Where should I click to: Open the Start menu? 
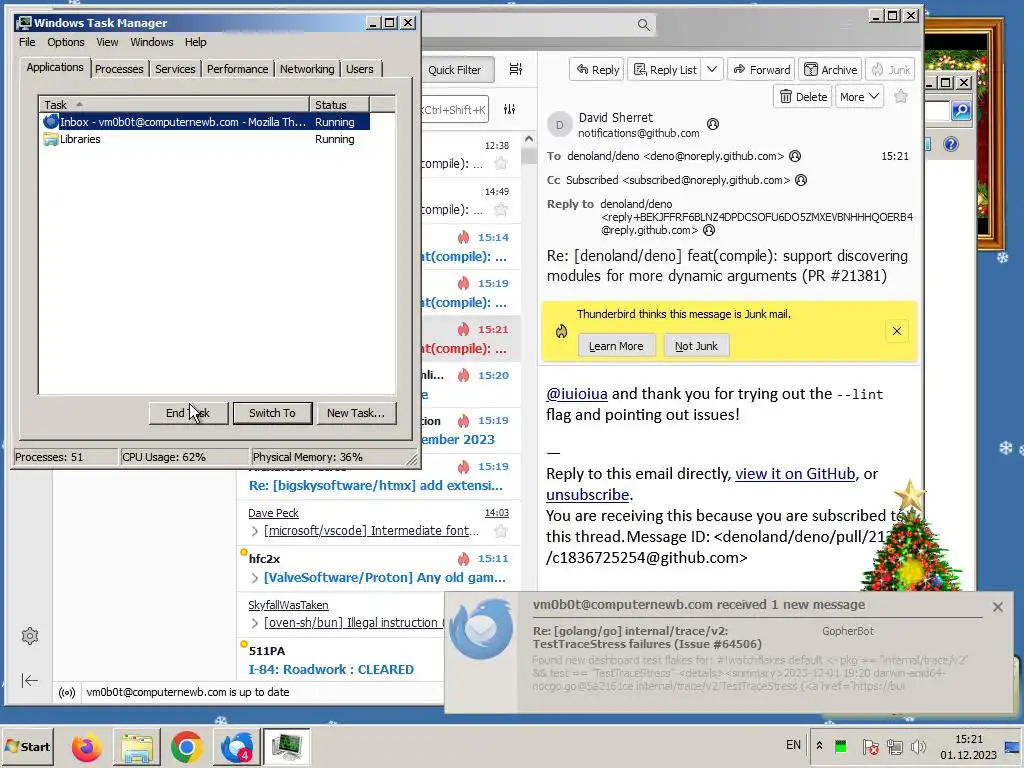coord(27,746)
